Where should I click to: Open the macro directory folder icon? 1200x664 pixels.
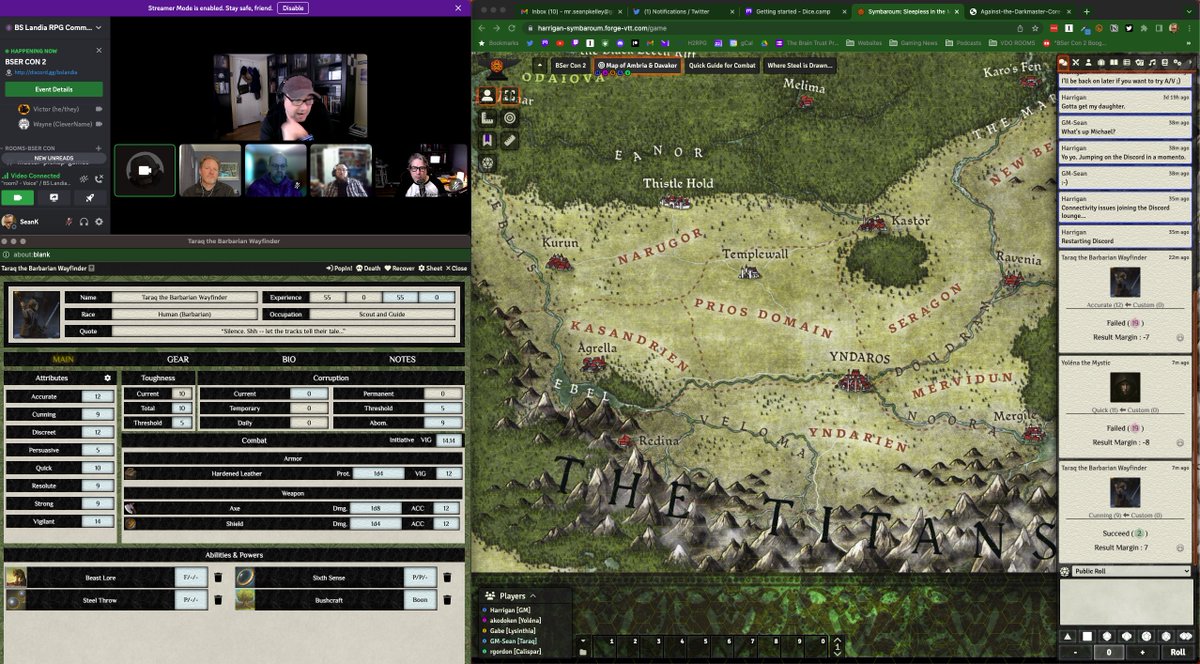pos(583,652)
